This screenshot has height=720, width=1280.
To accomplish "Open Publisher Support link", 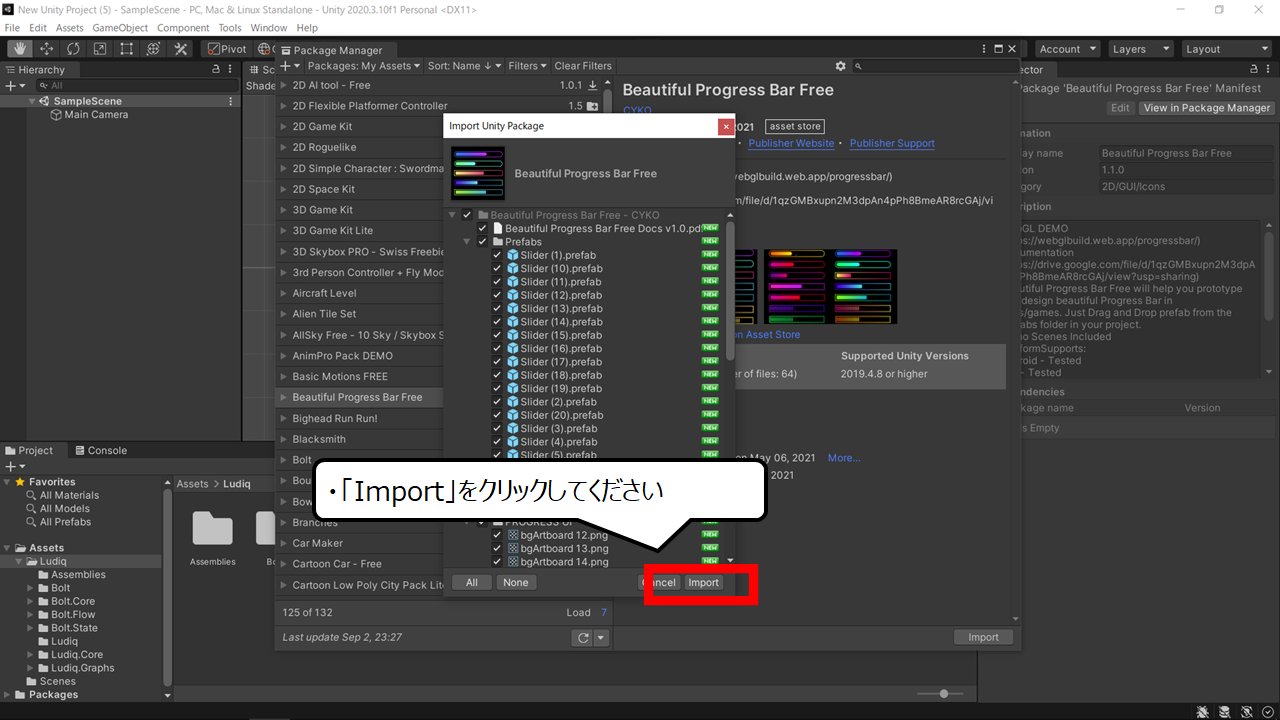I will point(892,144).
